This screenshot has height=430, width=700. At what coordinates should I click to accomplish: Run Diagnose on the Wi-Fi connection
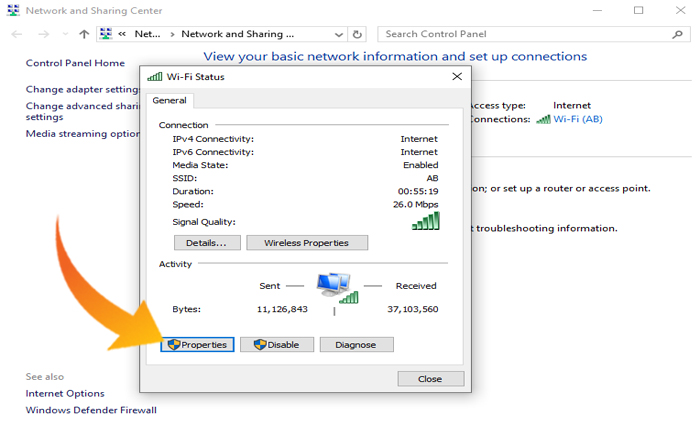tap(355, 344)
